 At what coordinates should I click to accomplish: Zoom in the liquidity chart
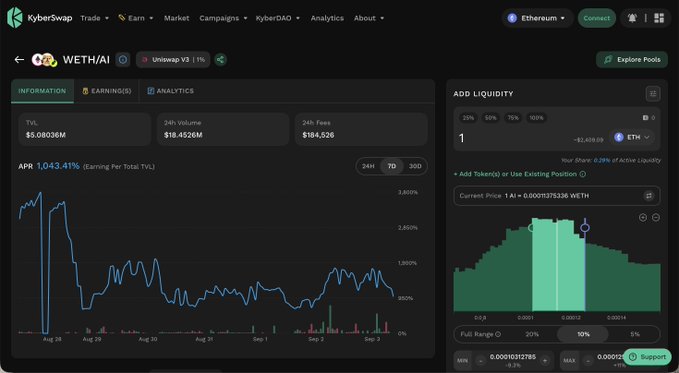pyautogui.click(x=643, y=217)
